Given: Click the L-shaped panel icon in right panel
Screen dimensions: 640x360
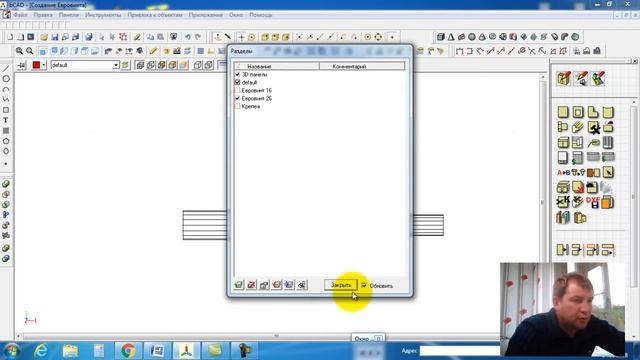Looking at the screenshot, I should pos(593,112).
